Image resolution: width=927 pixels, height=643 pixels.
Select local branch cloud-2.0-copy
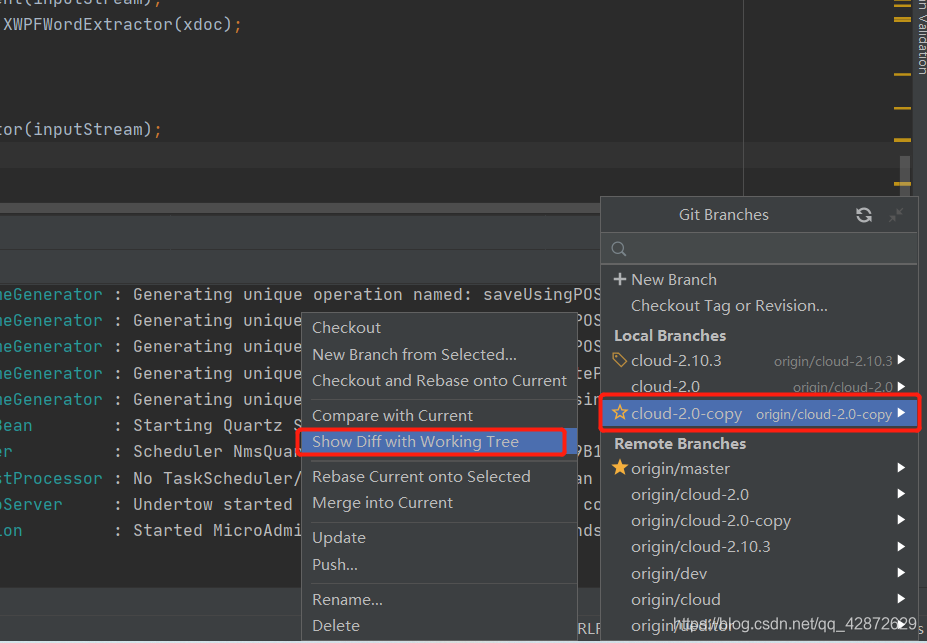(x=759, y=413)
